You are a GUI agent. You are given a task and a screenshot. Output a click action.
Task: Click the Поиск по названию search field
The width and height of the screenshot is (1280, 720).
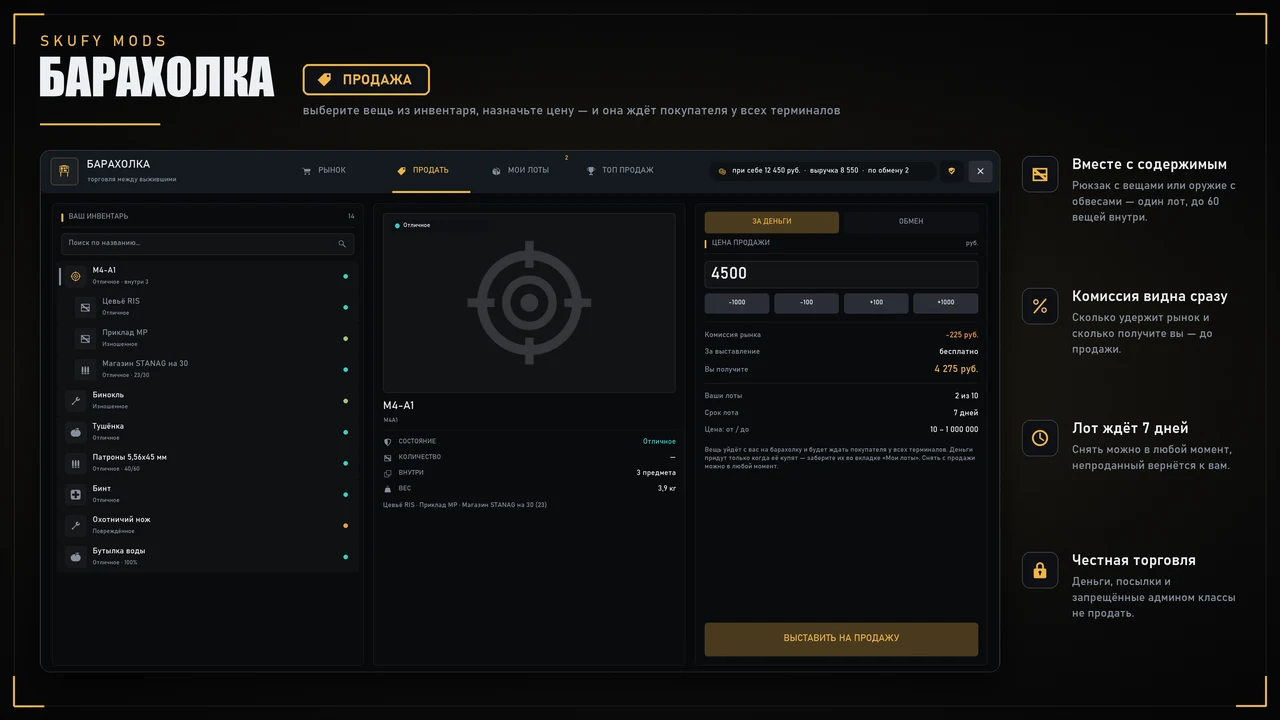point(208,243)
